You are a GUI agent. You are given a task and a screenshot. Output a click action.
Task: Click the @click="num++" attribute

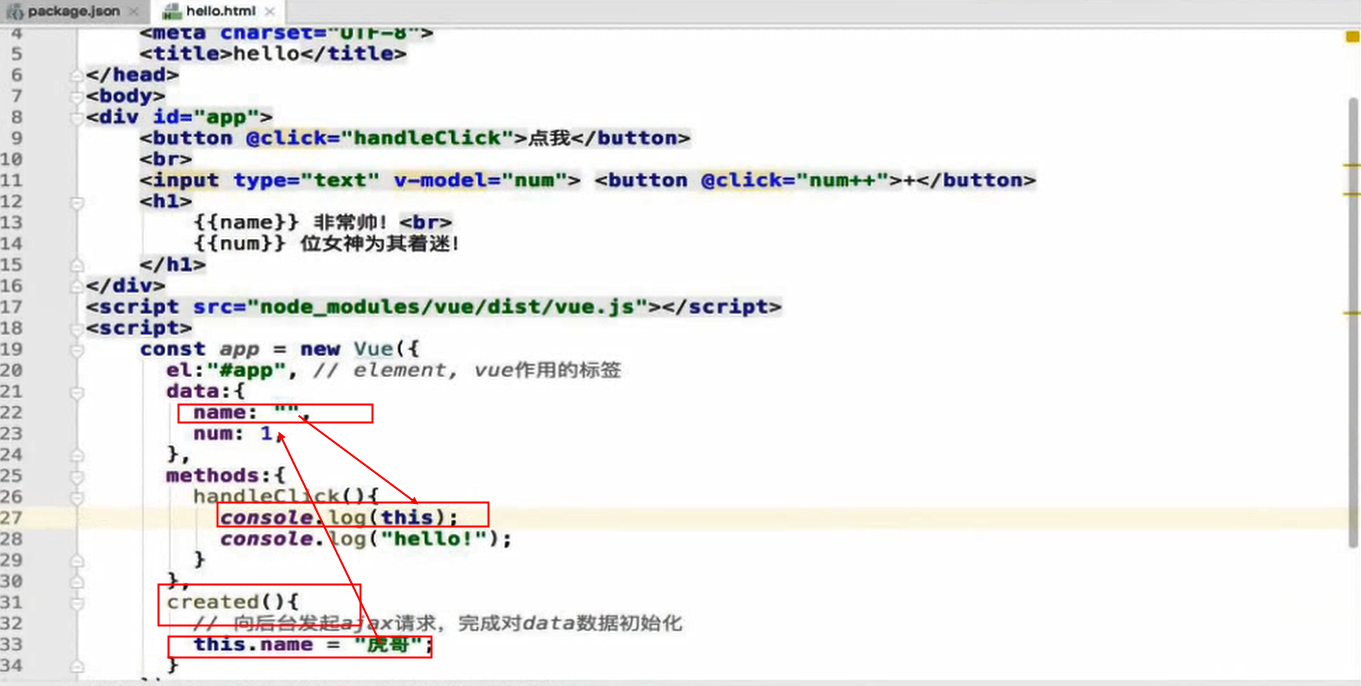[795, 180]
